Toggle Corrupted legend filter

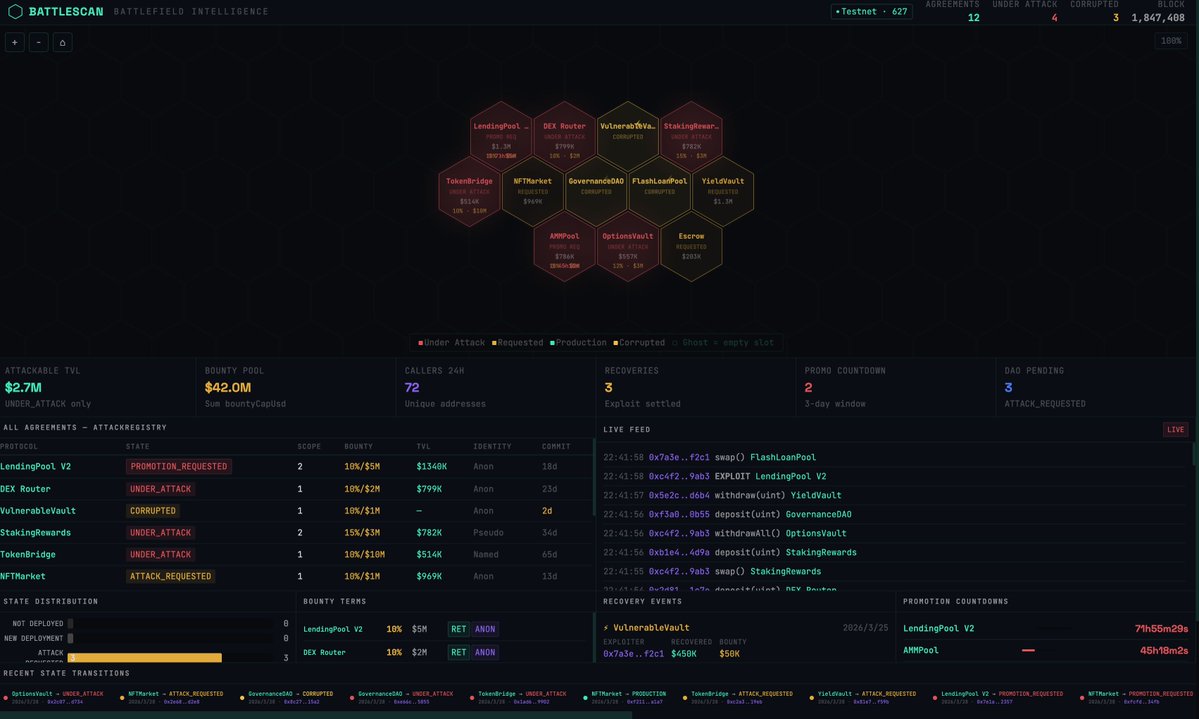[x=639, y=343]
